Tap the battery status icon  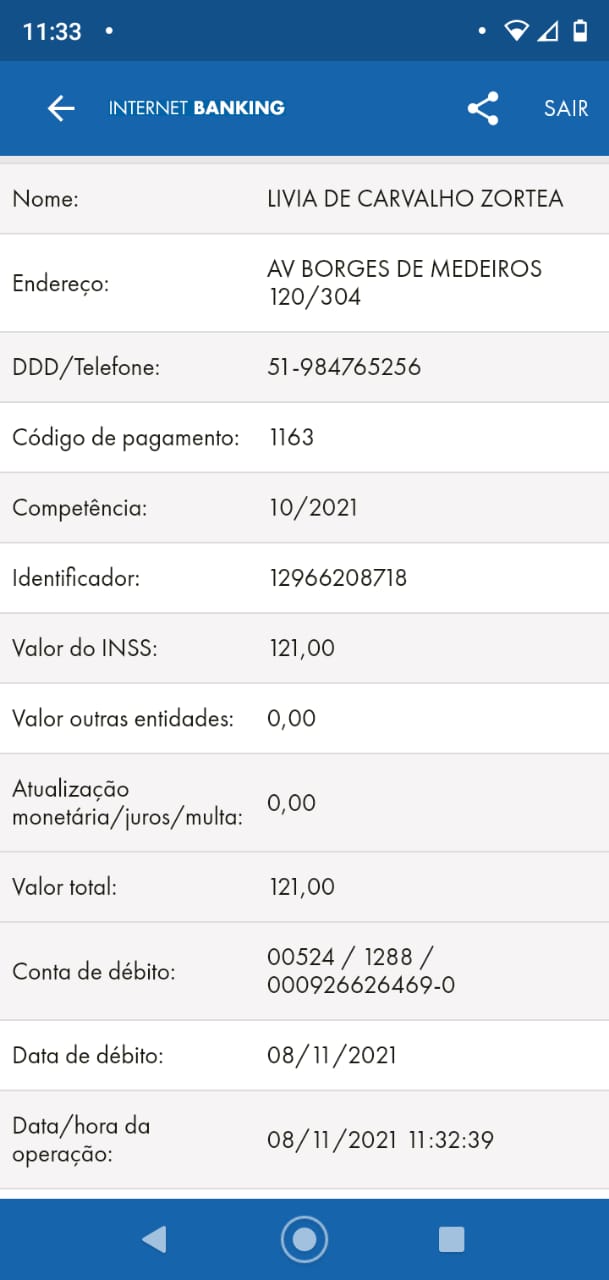(580, 31)
